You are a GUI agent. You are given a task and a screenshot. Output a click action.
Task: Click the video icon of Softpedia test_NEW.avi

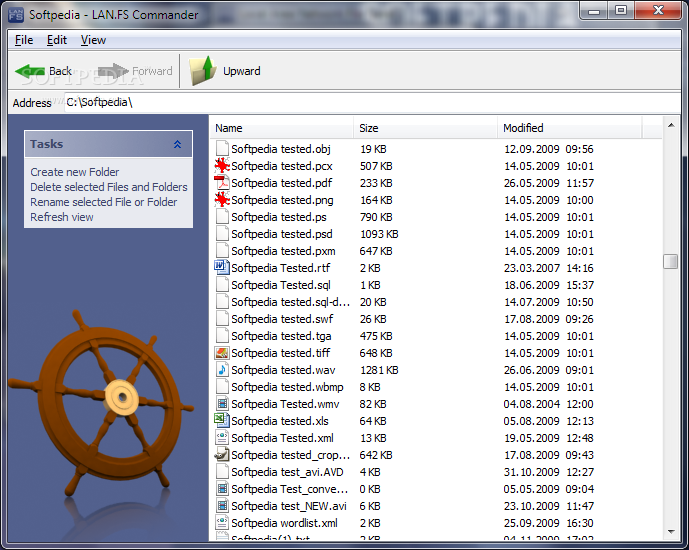tap(222, 506)
